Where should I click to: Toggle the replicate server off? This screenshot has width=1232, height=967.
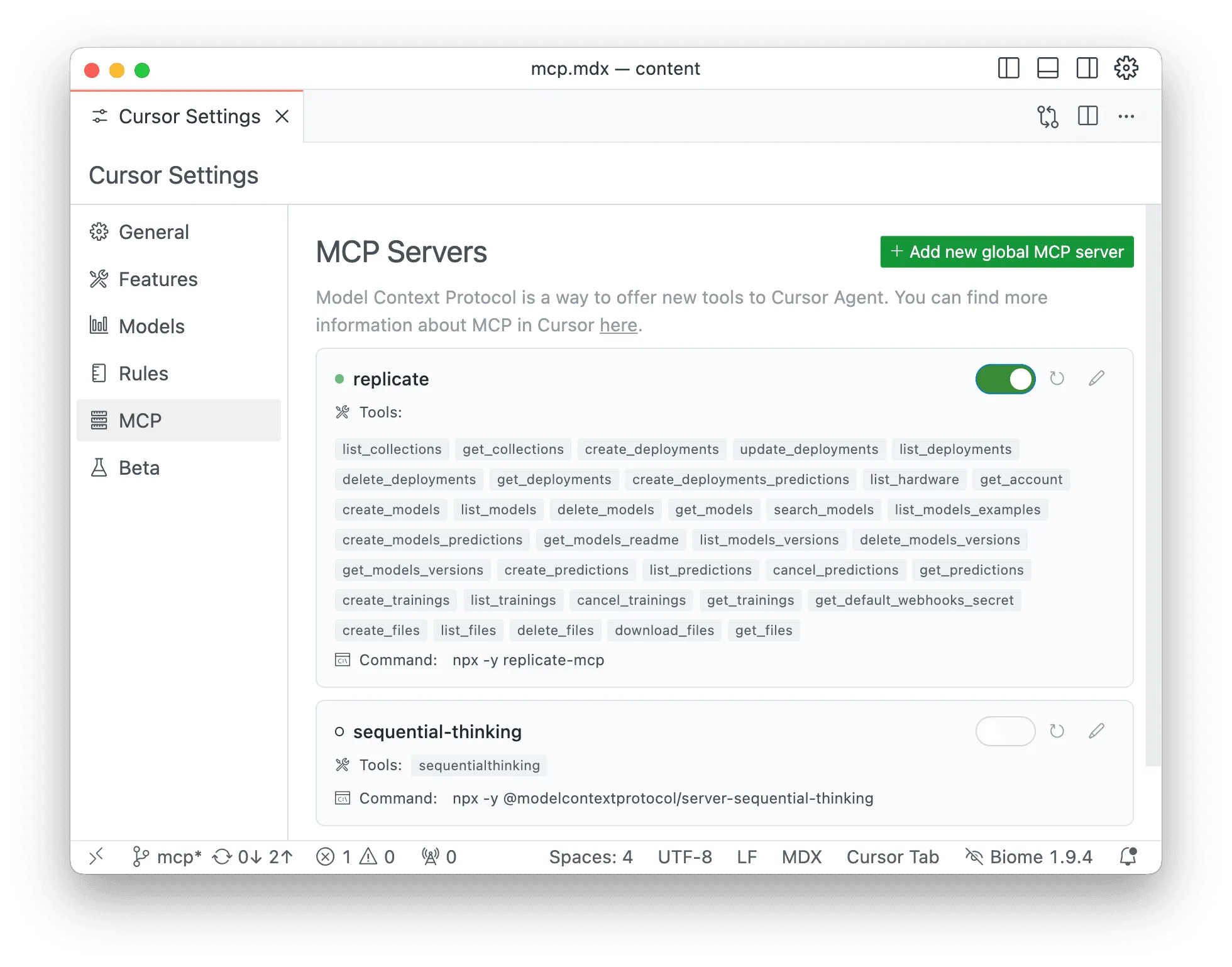tap(1004, 379)
